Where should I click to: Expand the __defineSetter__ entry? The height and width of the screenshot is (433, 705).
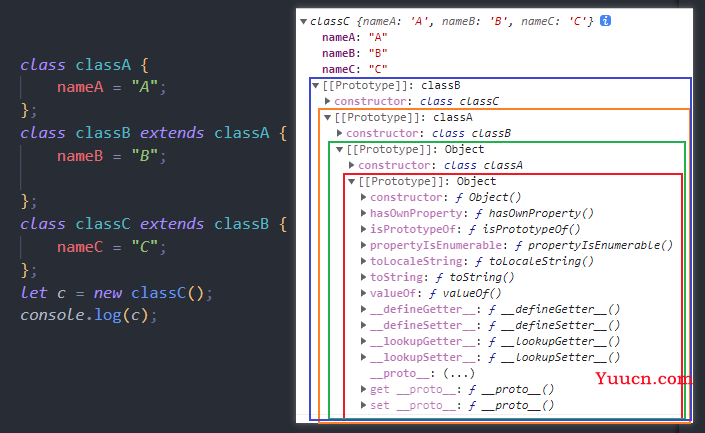tap(364, 325)
